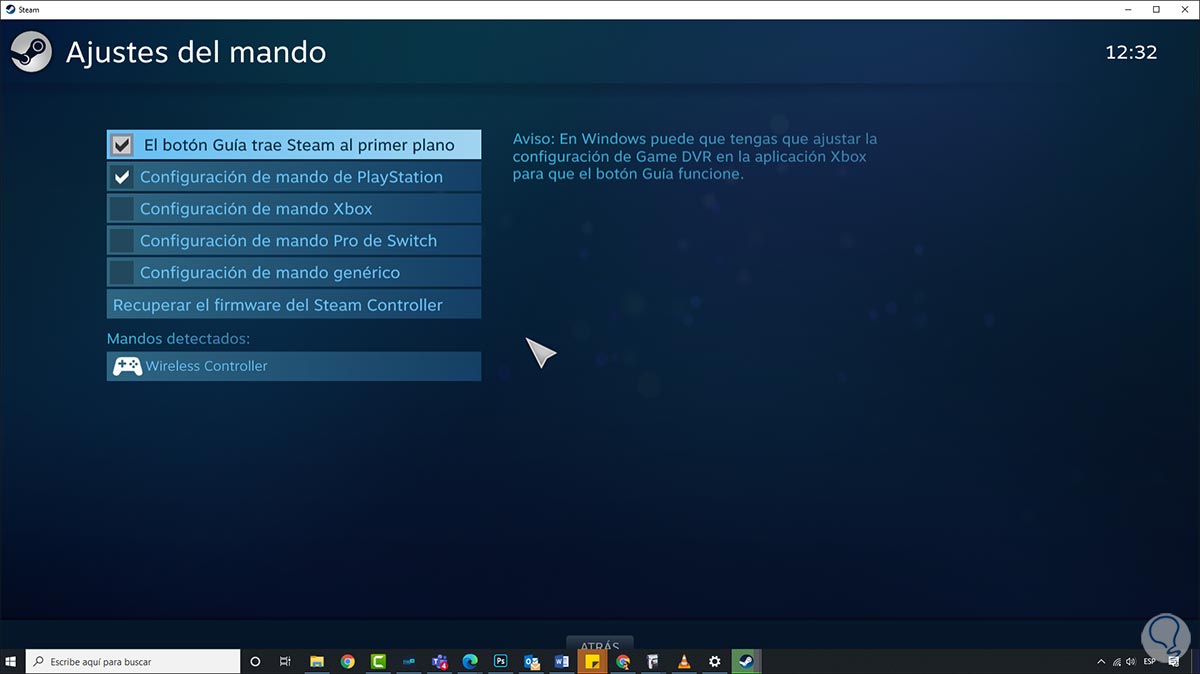This screenshot has width=1200, height=674.
Task: Open Outlook from the taskbar
Action: [531, 661]
